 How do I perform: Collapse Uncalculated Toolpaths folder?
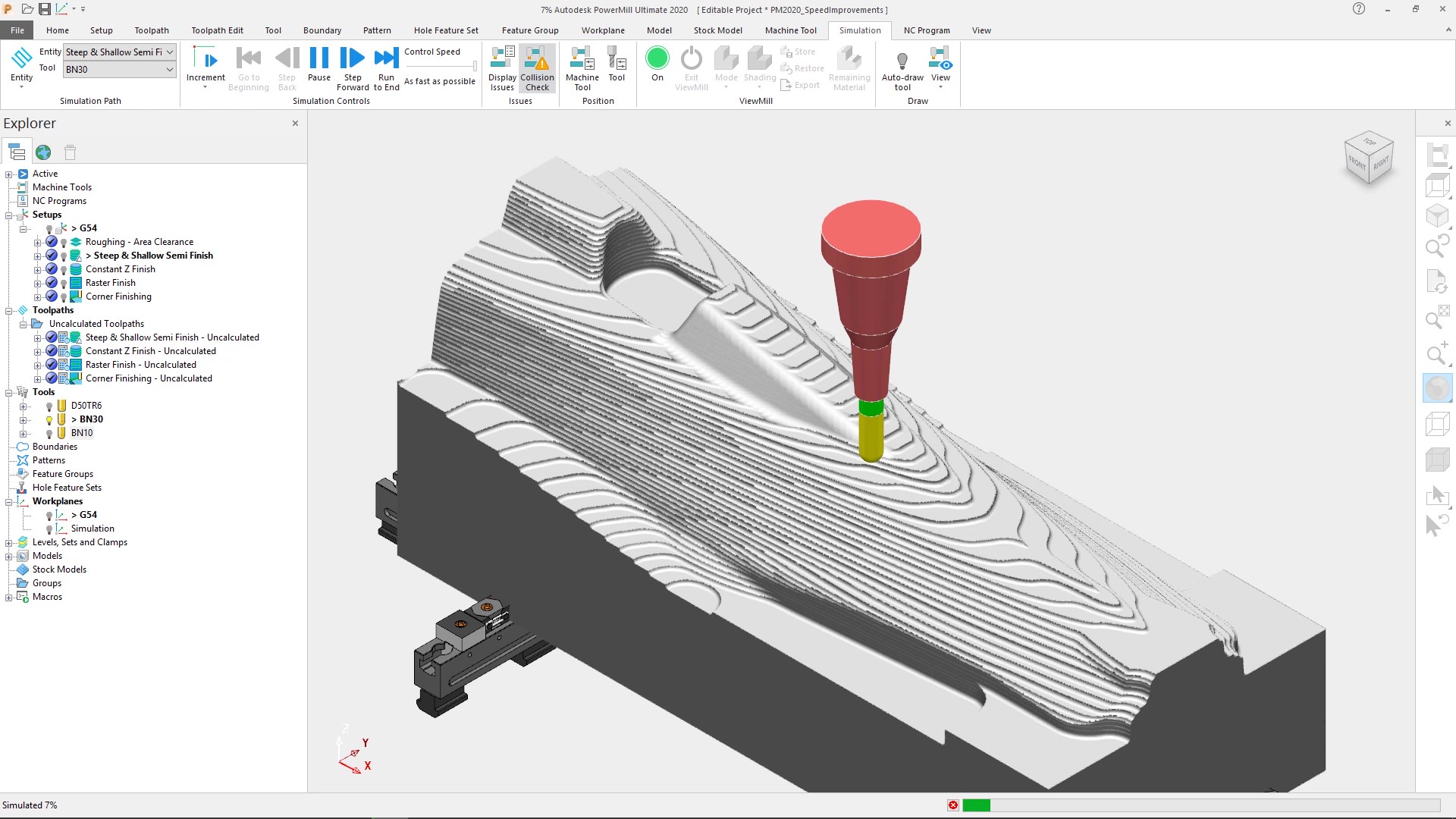[x=23, y=325]
